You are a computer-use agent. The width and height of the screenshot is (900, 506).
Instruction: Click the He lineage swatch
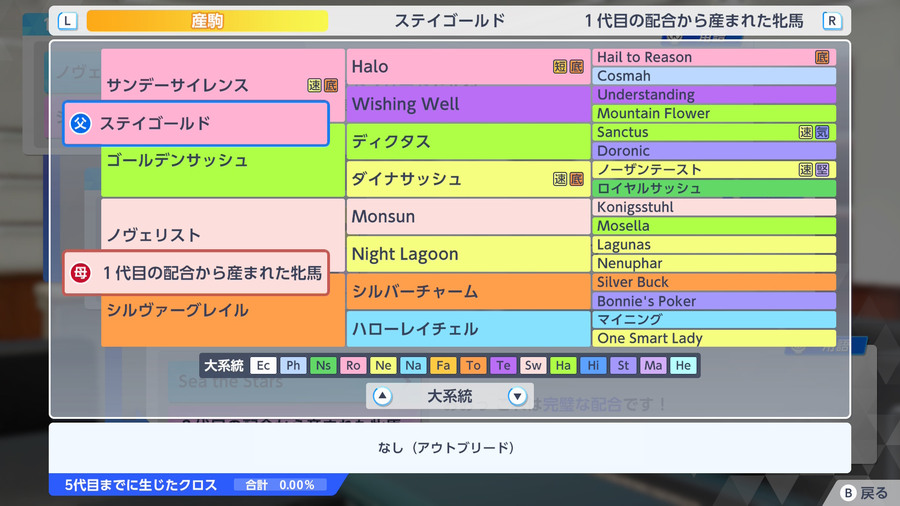(x=683, y=365)
